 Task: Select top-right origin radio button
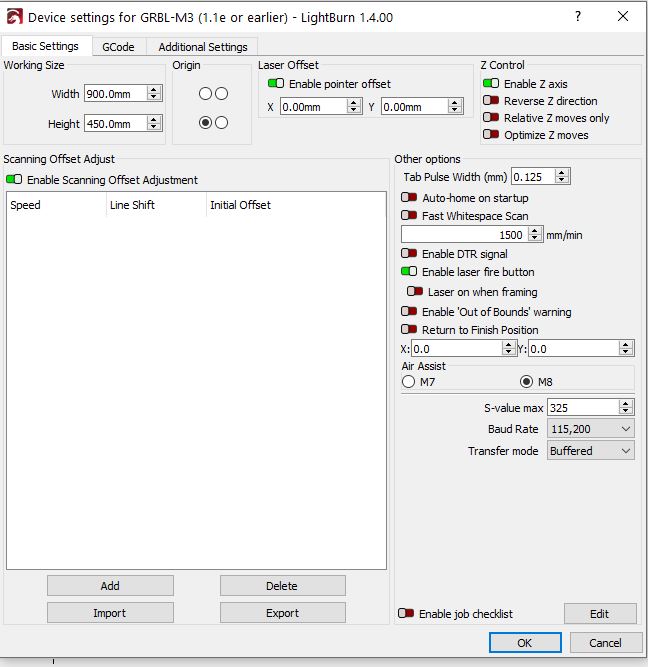click(x=221, y=94)
